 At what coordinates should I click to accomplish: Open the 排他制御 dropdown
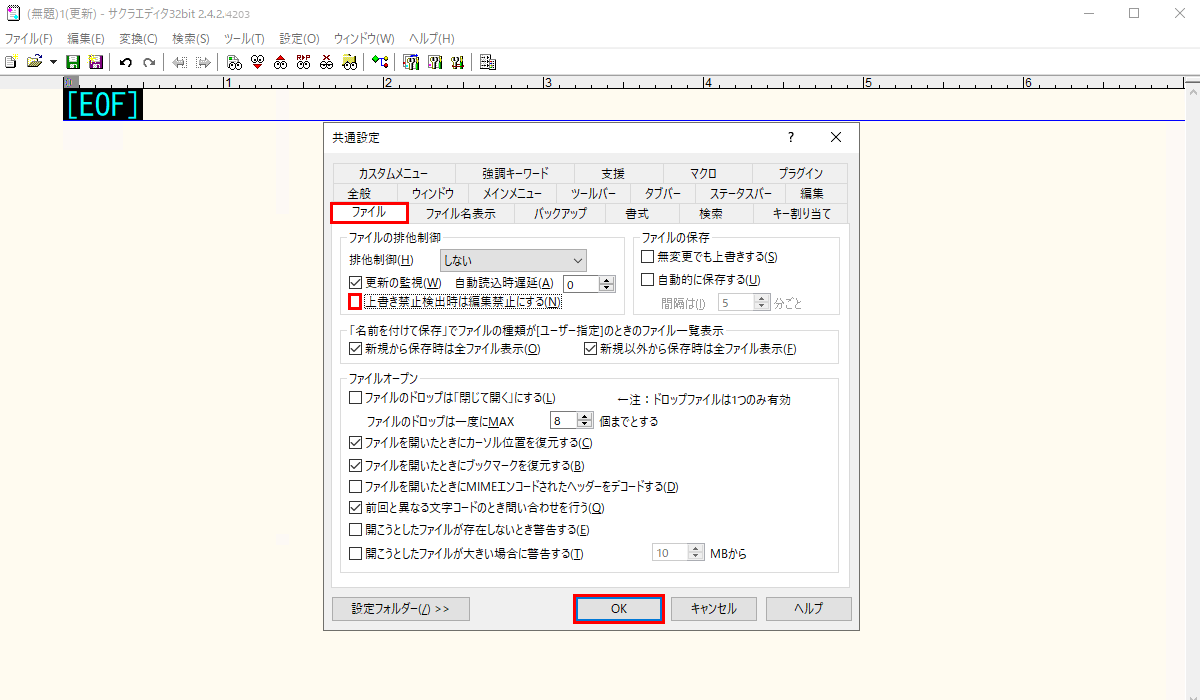513,260
